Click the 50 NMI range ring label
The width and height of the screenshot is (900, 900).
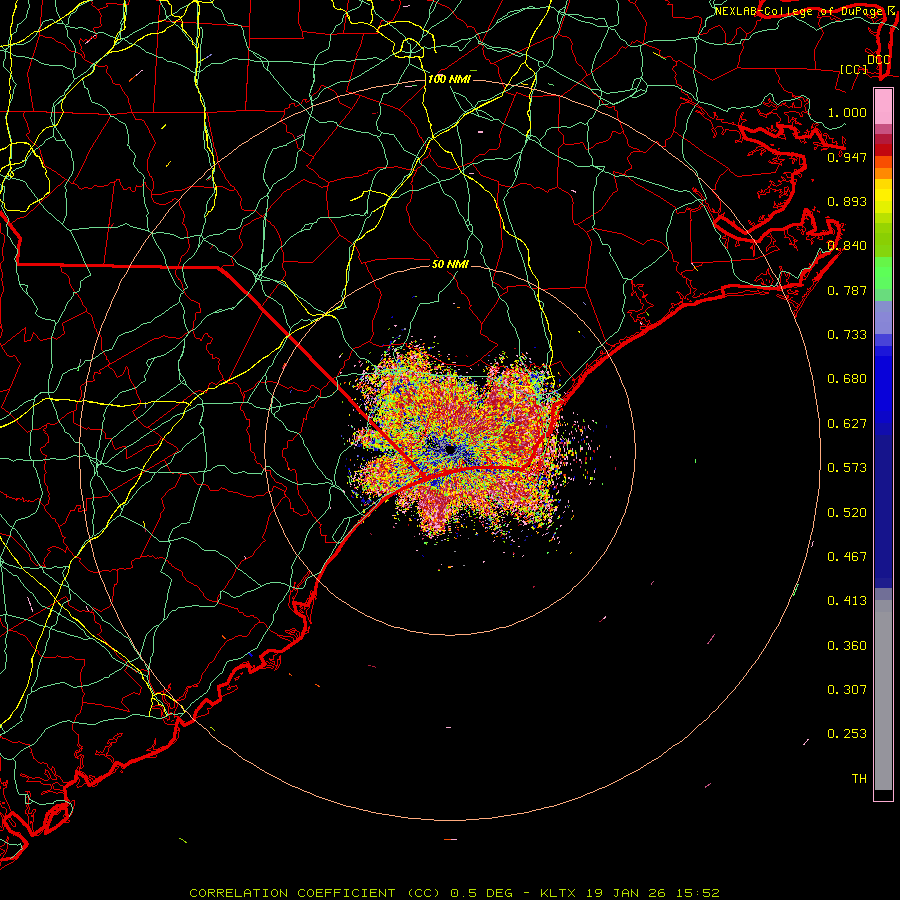tap(451, 264)
